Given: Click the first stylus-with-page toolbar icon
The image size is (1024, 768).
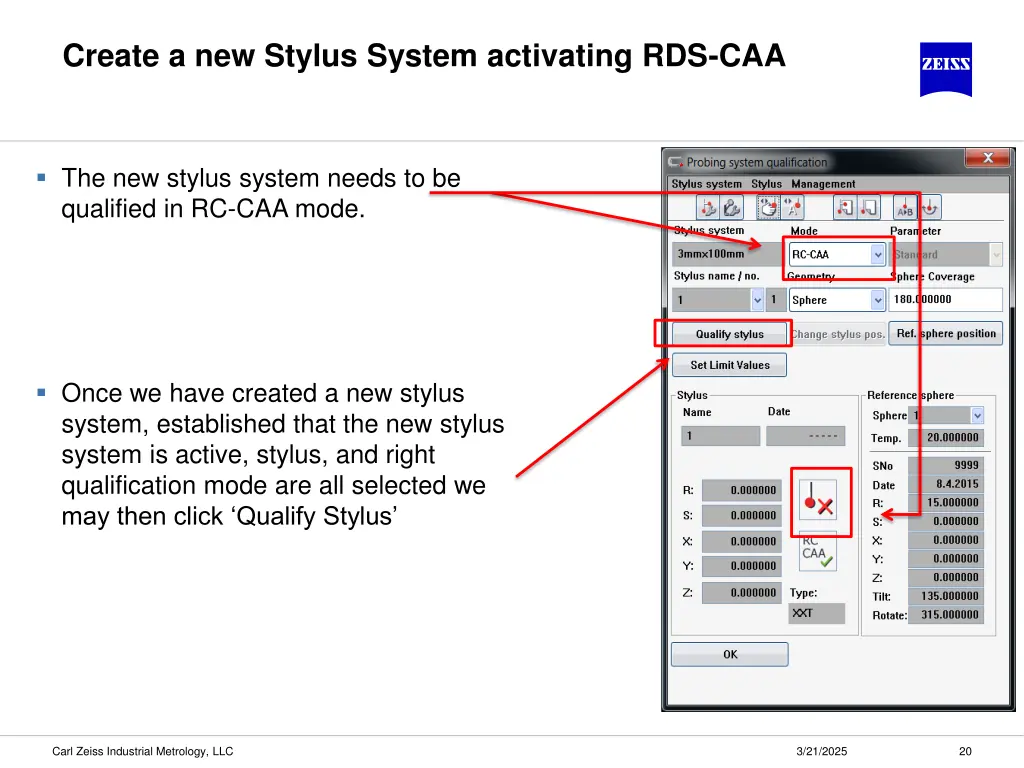Looking at the screenshot, I should pos(845,207).
